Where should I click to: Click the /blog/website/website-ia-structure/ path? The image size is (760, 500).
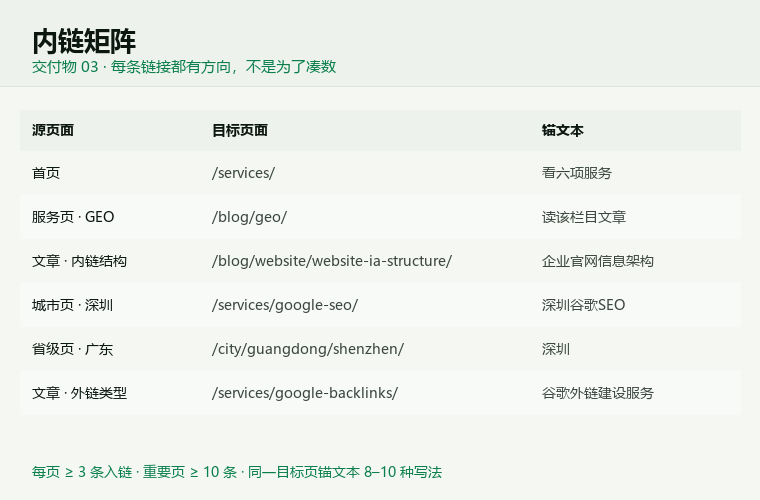click(x=332, y=261)
